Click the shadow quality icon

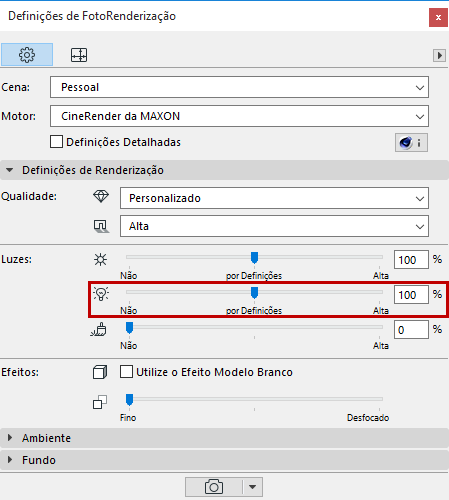(101, 226)
